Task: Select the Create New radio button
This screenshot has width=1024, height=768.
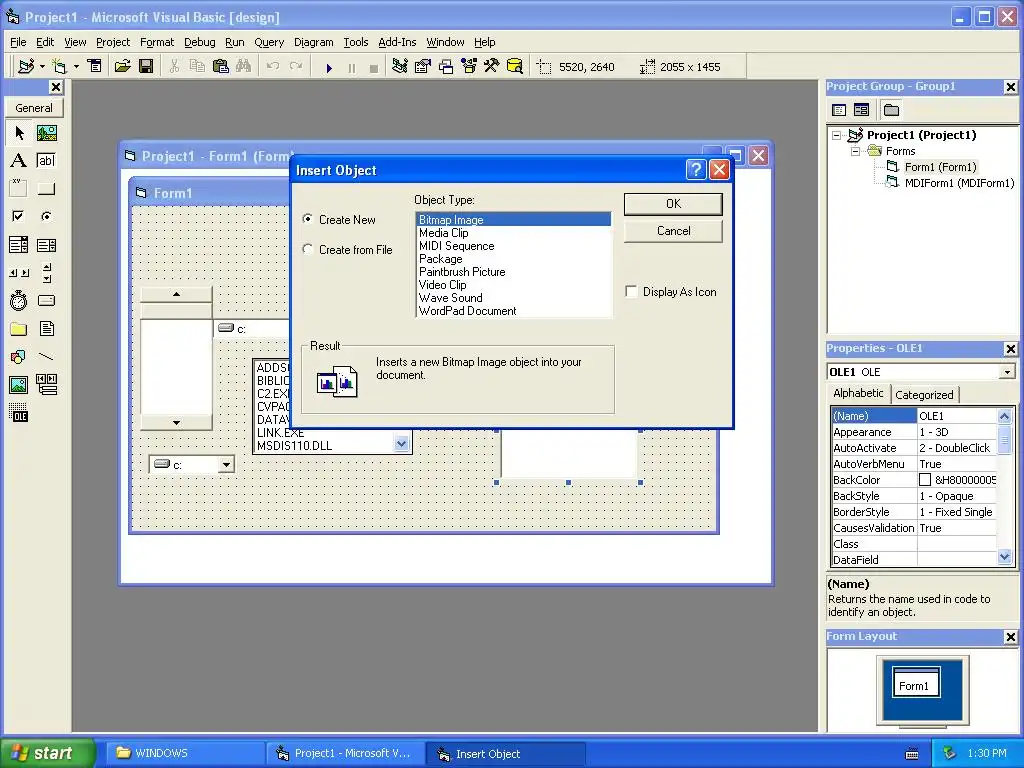Action: 308,219
